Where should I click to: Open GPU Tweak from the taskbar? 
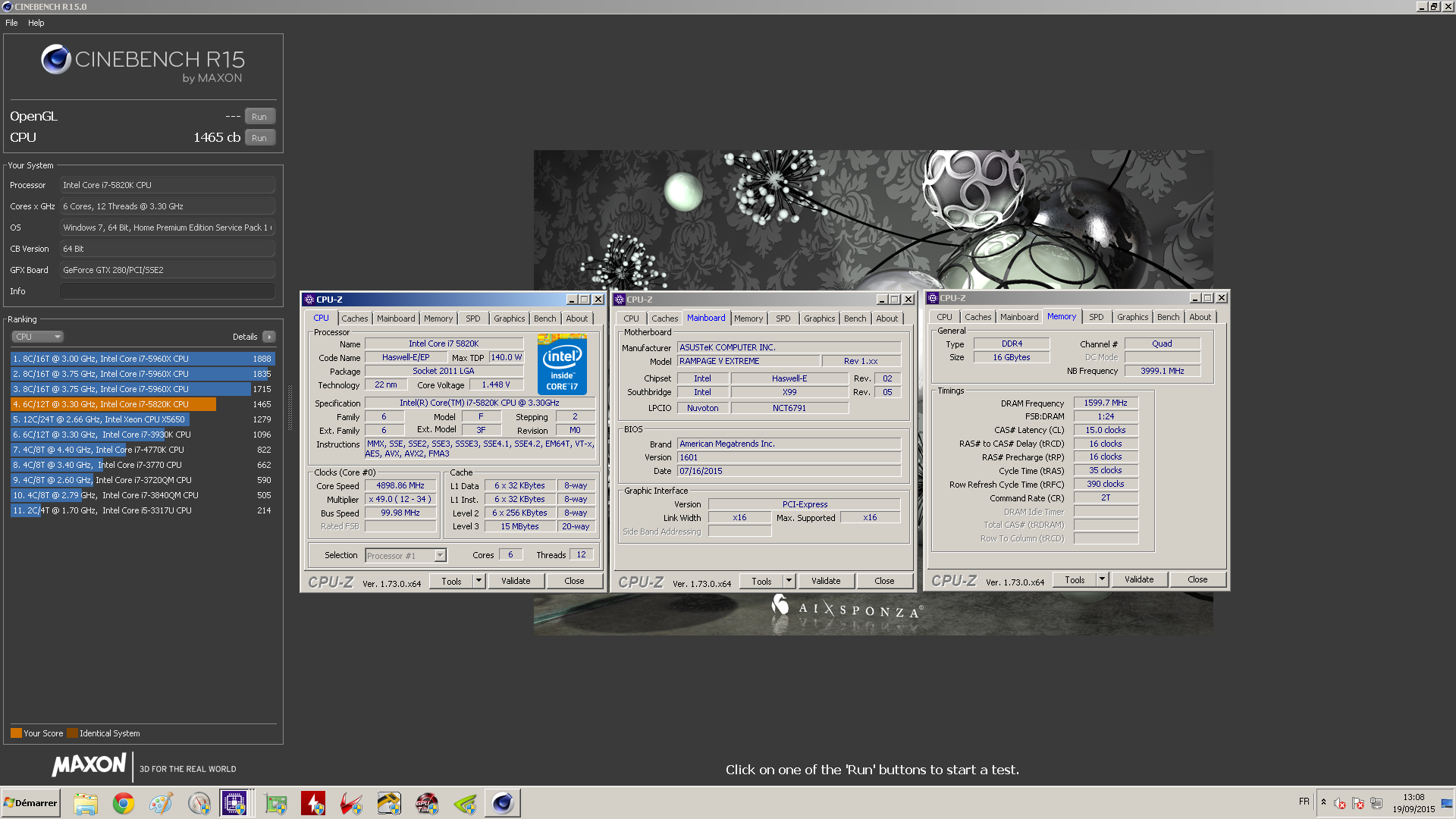[427, 803]
